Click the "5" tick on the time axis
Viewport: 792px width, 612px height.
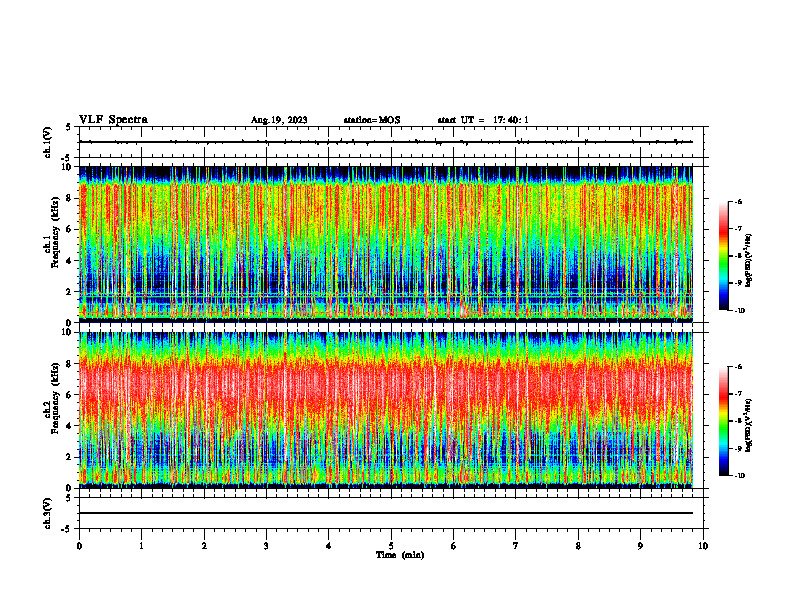pos(391,546)
